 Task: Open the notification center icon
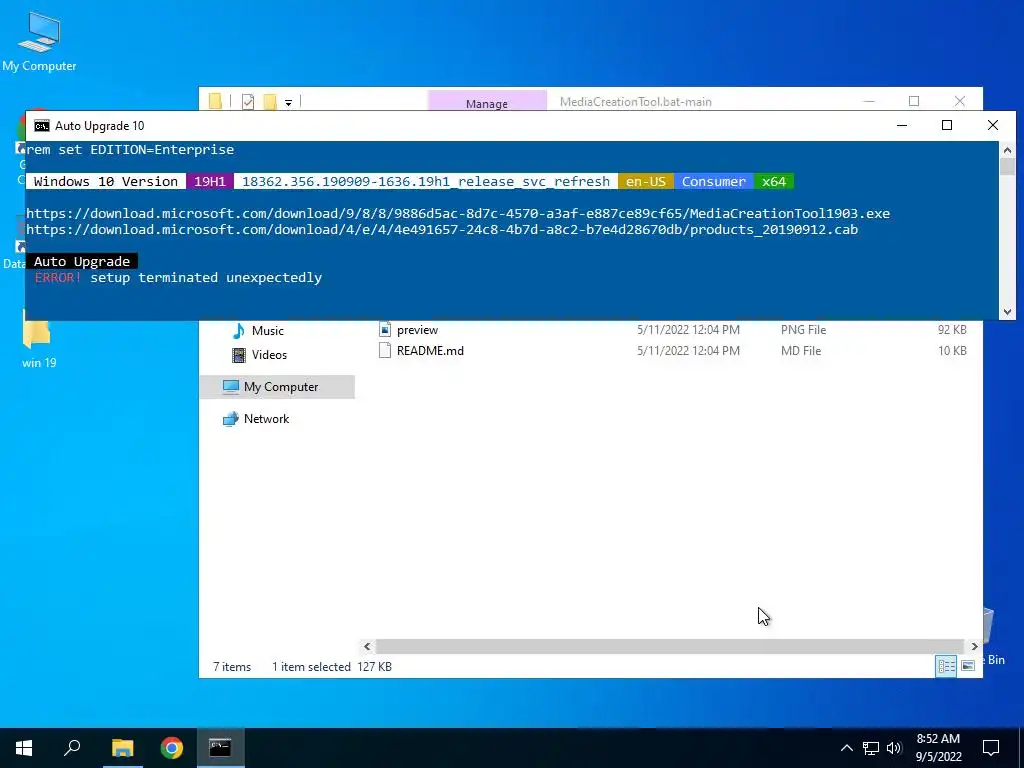coord(991,748)
